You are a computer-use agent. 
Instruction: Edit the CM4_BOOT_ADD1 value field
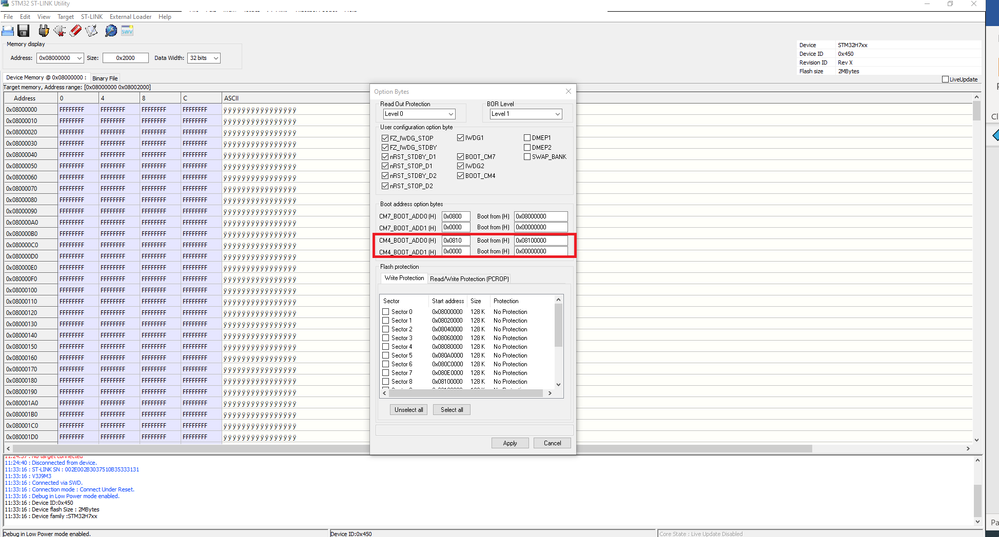(x=456, y=252)
